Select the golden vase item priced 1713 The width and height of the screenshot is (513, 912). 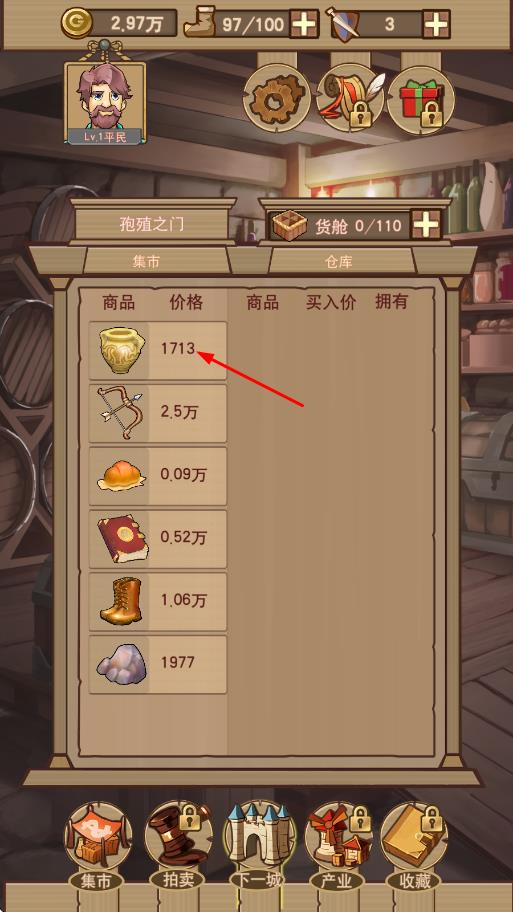click(x=158, y=350)
